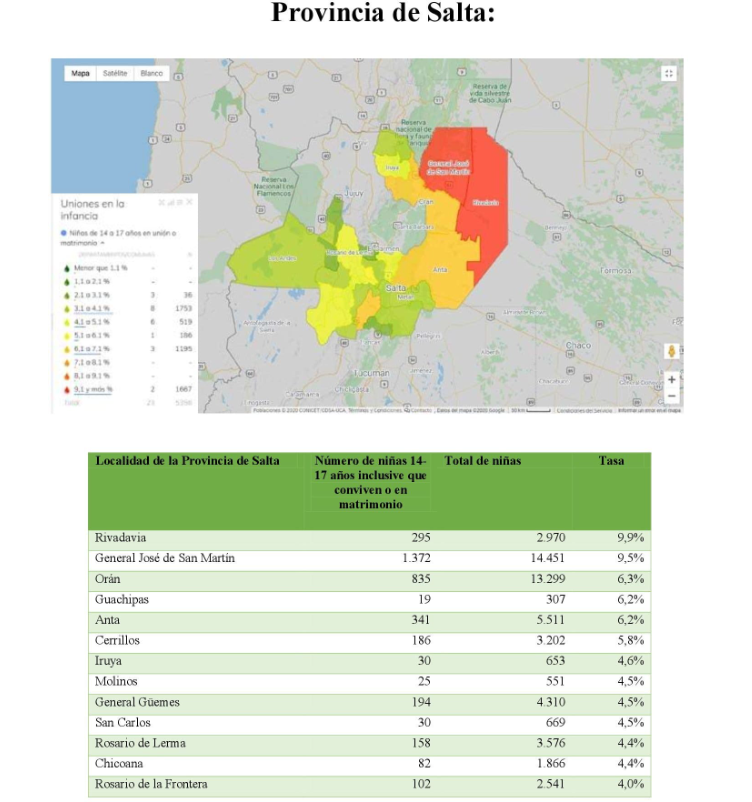Click the map zoom in plus button
Screen dimensions: 752x802
tap(672, 380)
